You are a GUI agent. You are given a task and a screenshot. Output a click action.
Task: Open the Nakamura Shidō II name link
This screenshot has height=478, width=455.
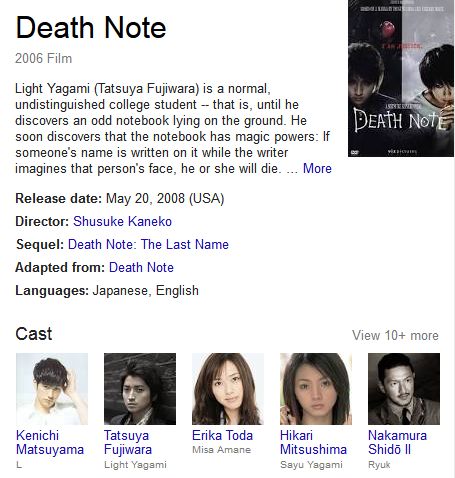click(397, 442)
